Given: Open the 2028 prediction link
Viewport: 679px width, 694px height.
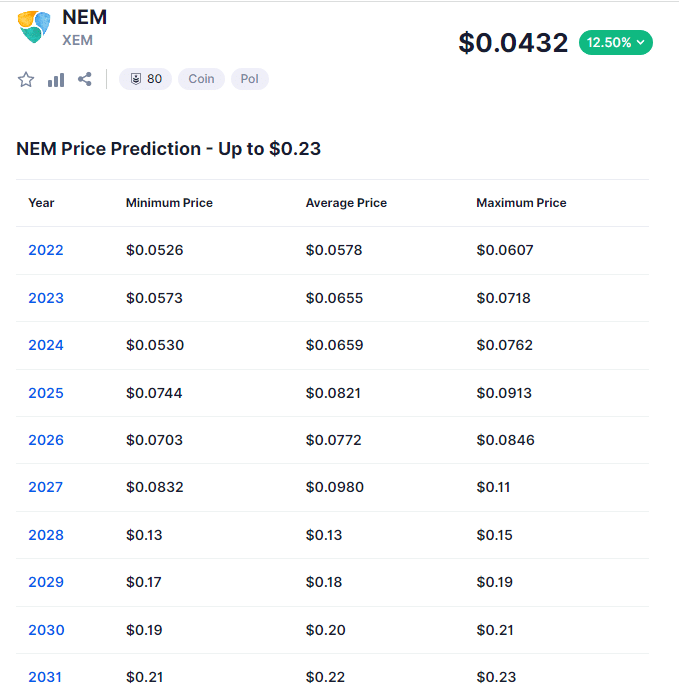Looking at the screenshot, I should (46, 535).
